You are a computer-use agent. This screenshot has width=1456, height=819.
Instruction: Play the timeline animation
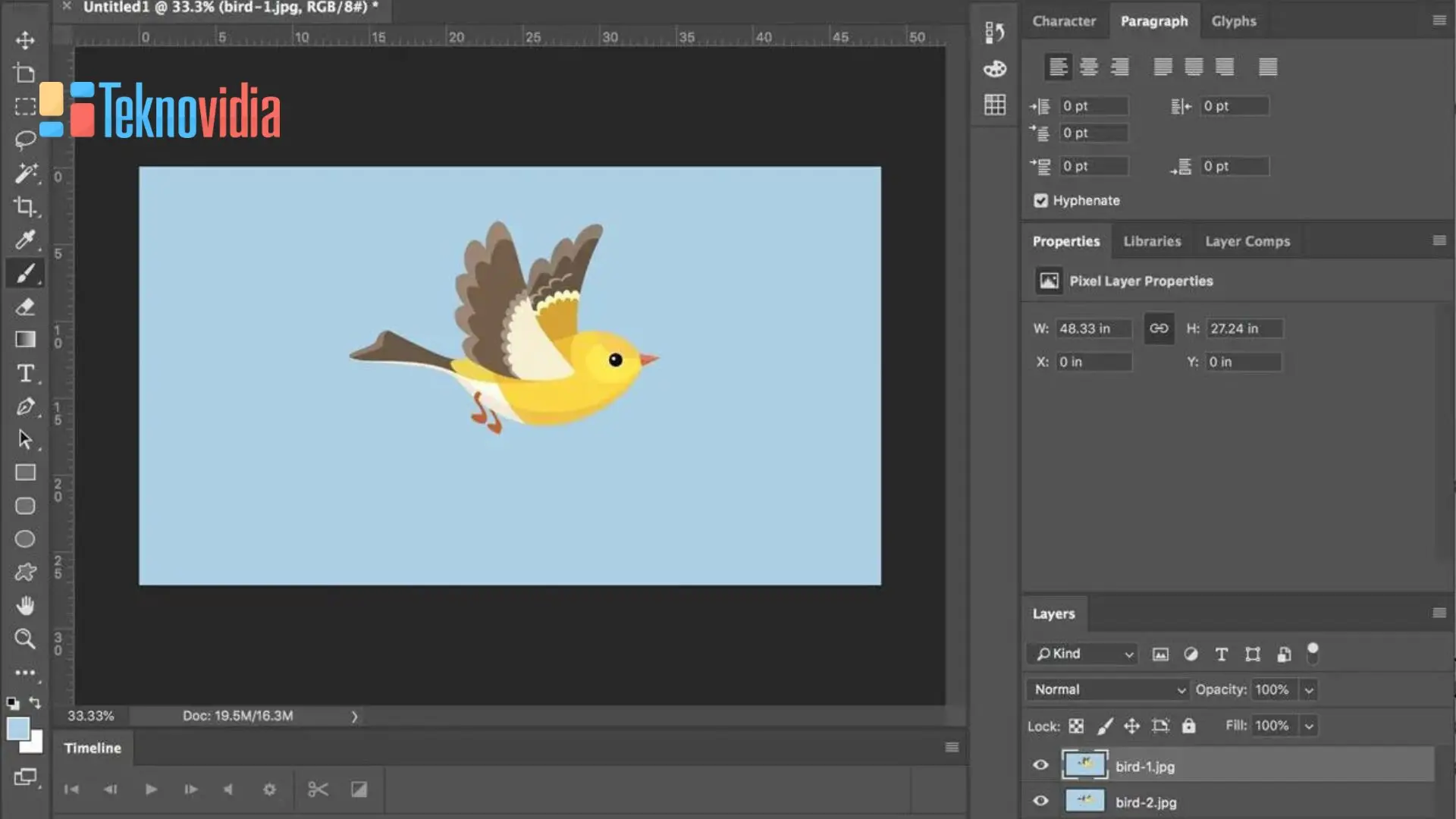coord(151,789)
